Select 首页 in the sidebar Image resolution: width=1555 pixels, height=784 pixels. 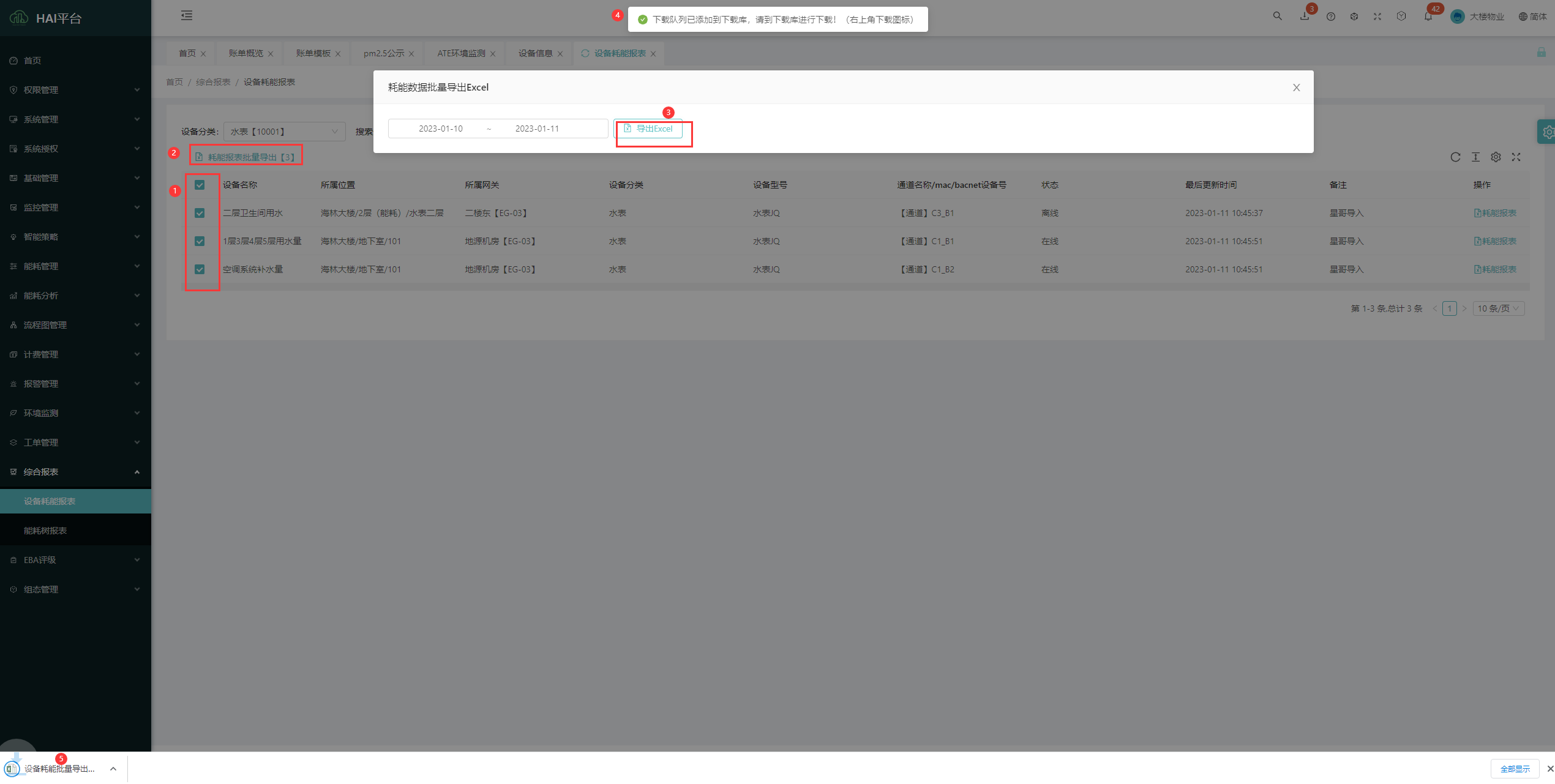click(x=75, y=61)
